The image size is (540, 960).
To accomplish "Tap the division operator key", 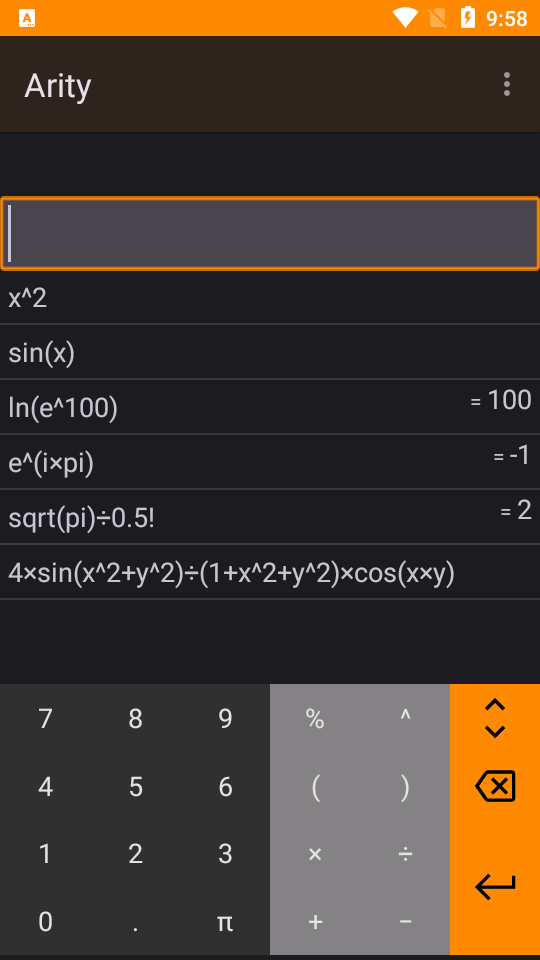I will coord(405,853).
